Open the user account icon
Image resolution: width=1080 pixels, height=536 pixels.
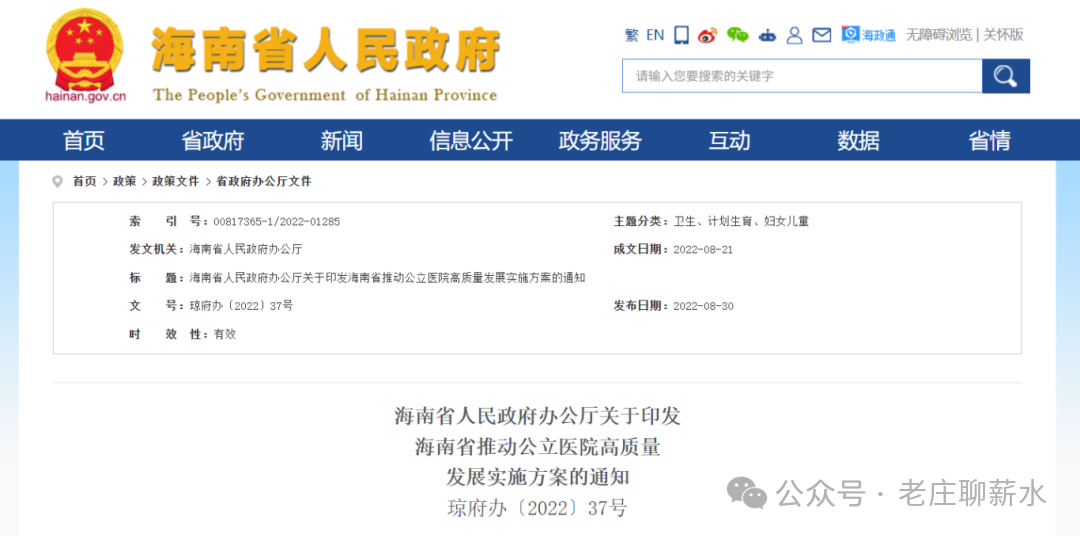coord(794,35)
